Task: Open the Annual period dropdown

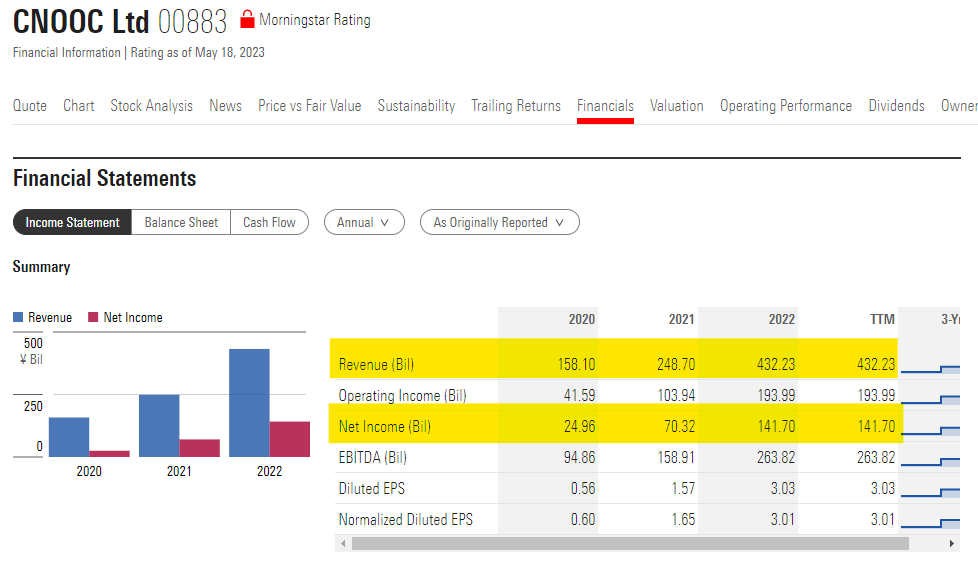Action: tap(364, 222)
